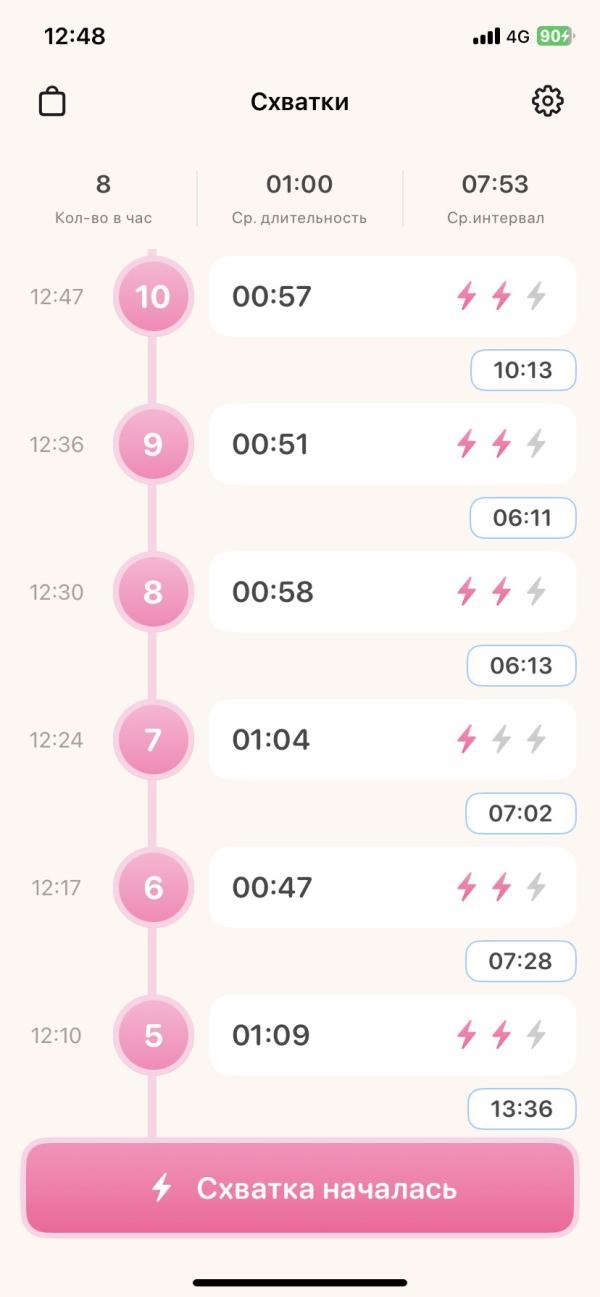Tap the 13:36 interval badge
The height and width of the screenshot is (1297, 600).
[522, 1109]
